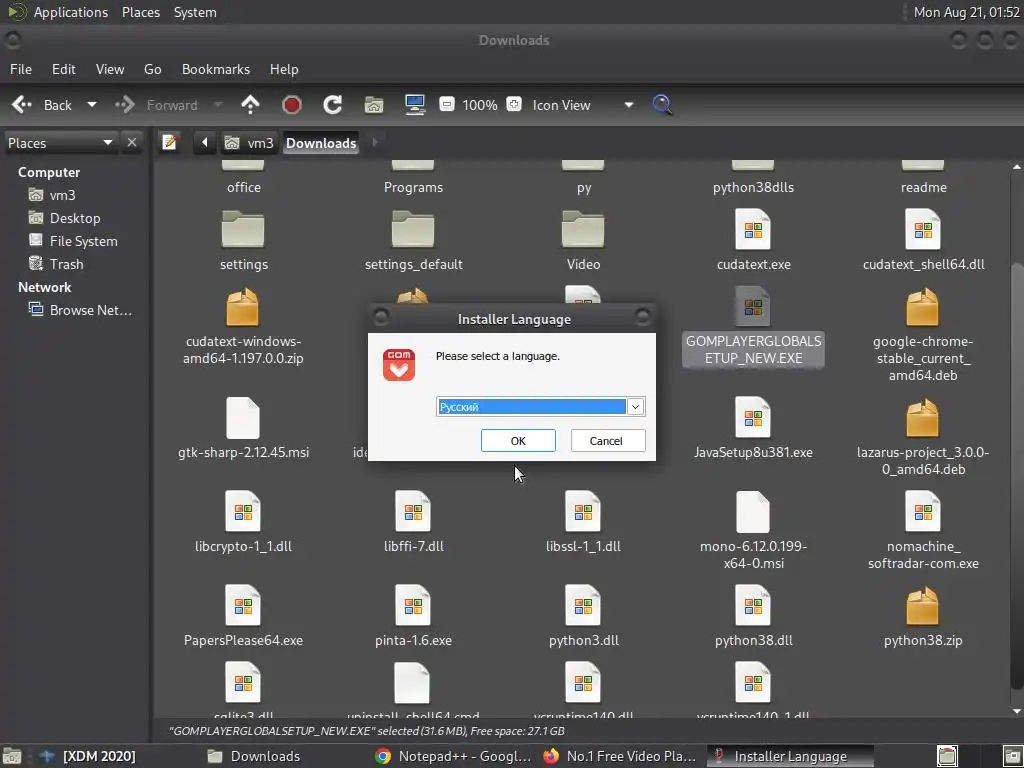The width and height of the screenshot is (1024, 768).
Task: Close the Places side pane
Action: [132, 142]
